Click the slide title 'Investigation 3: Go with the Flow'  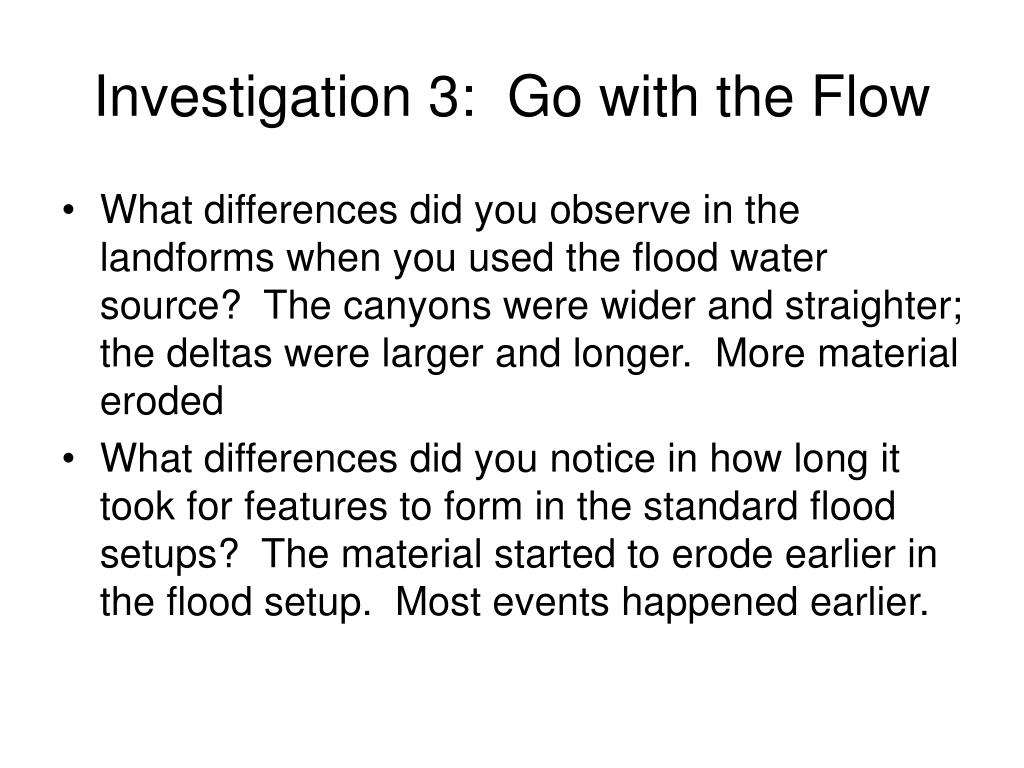click(512, 98)
